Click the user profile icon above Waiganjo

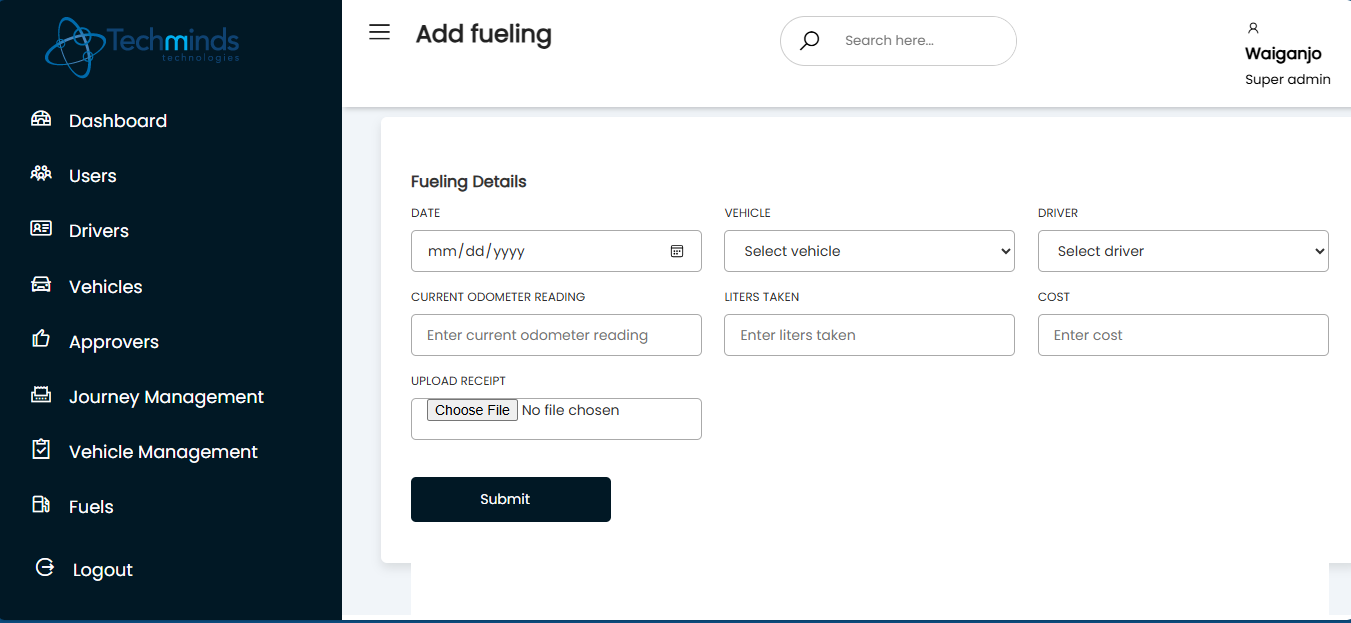pos(1253,28)
